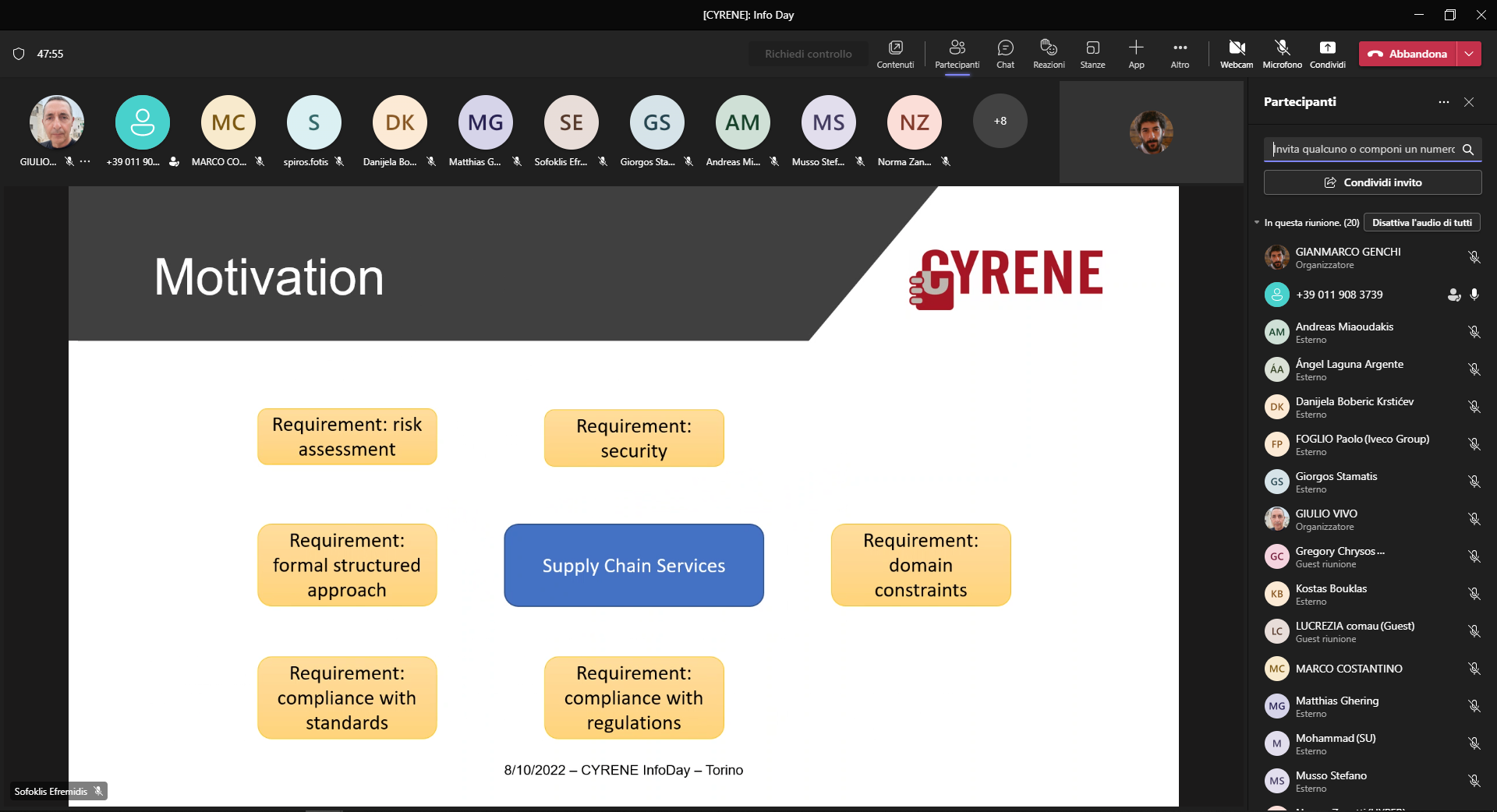This screenshot has height=812, width=1497.
Task: Click Andreas Mi... AM avatar
Action: tap(743, 122)
